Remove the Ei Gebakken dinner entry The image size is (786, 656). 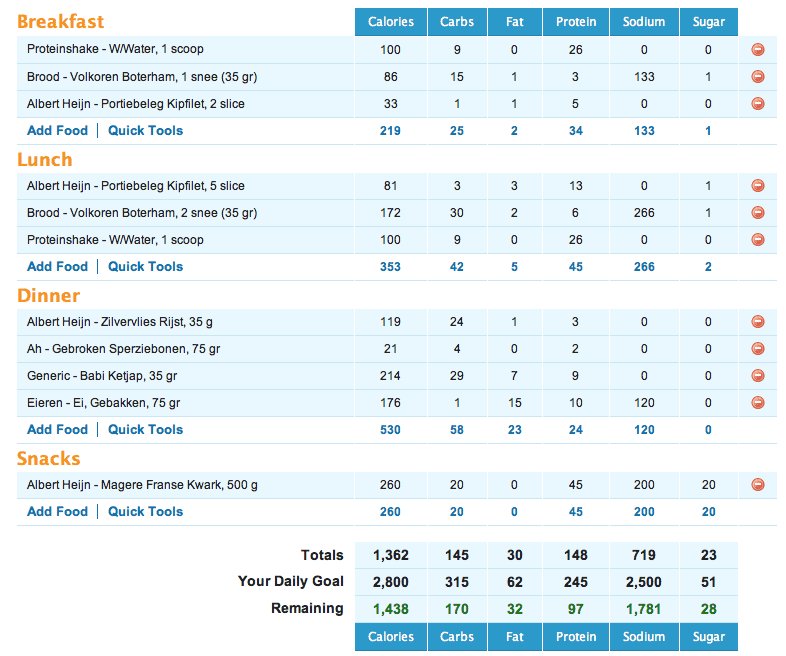click(x=757, y=403)
